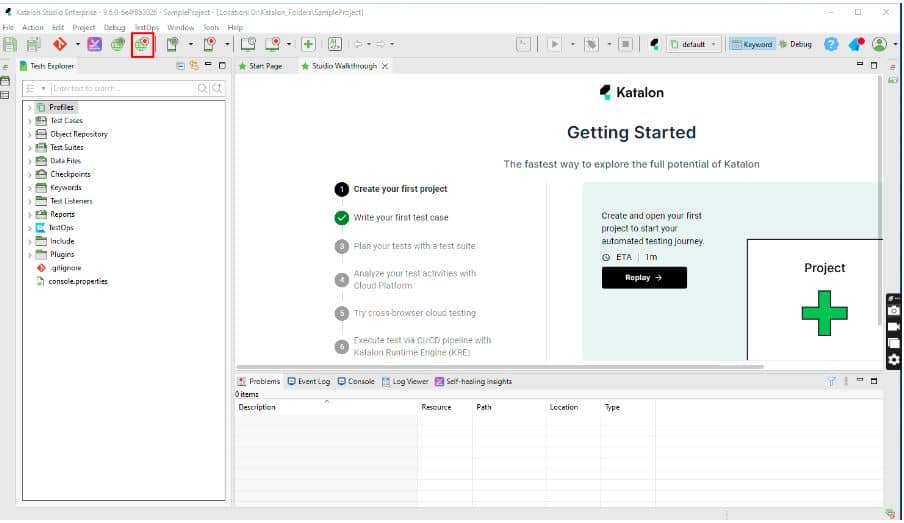Click the Record Windows monitor icon
This screenshot has width=904, height=523.
(272, 44)
